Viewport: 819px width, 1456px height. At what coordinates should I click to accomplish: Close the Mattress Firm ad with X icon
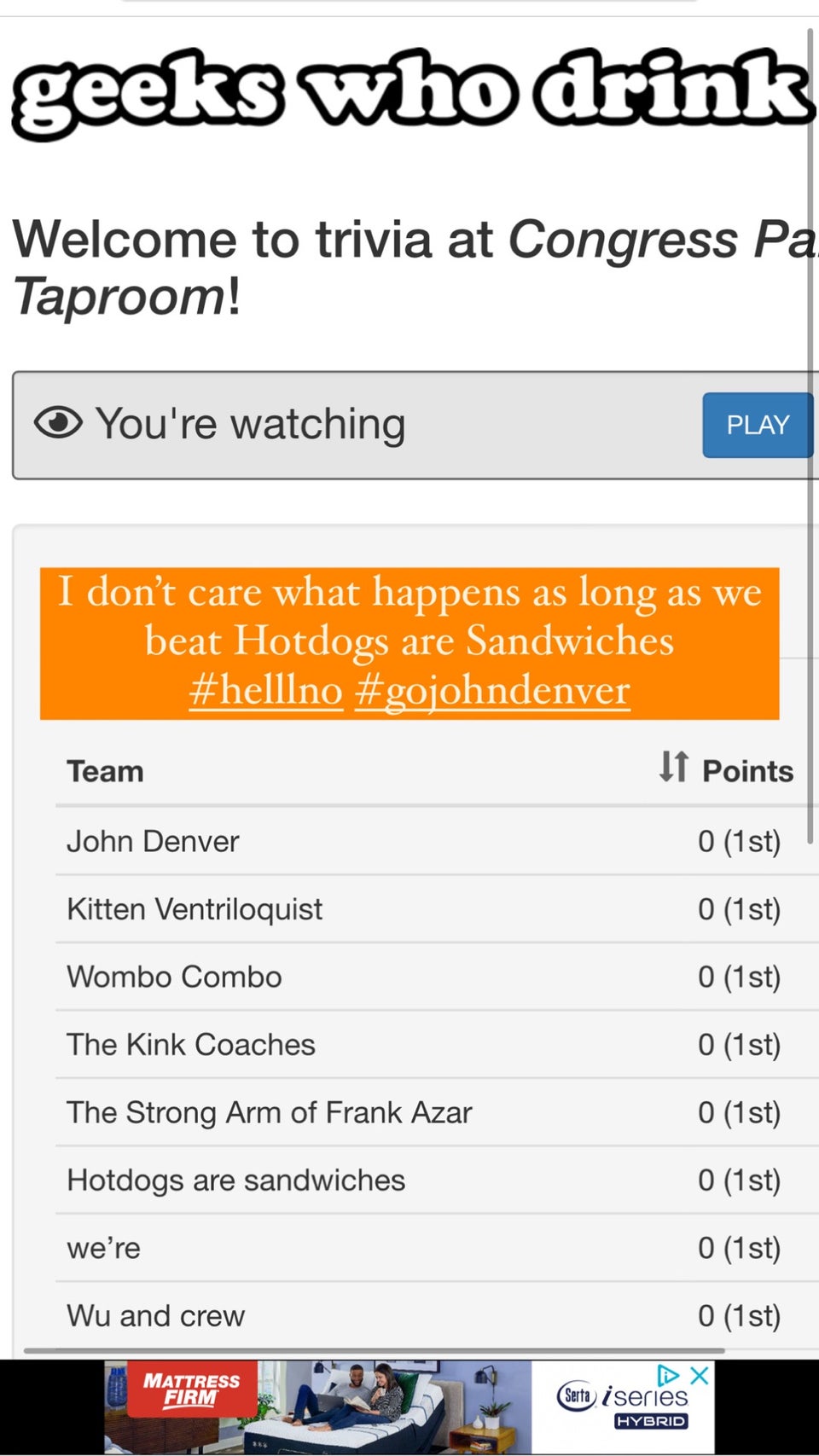pos(700,1375)
